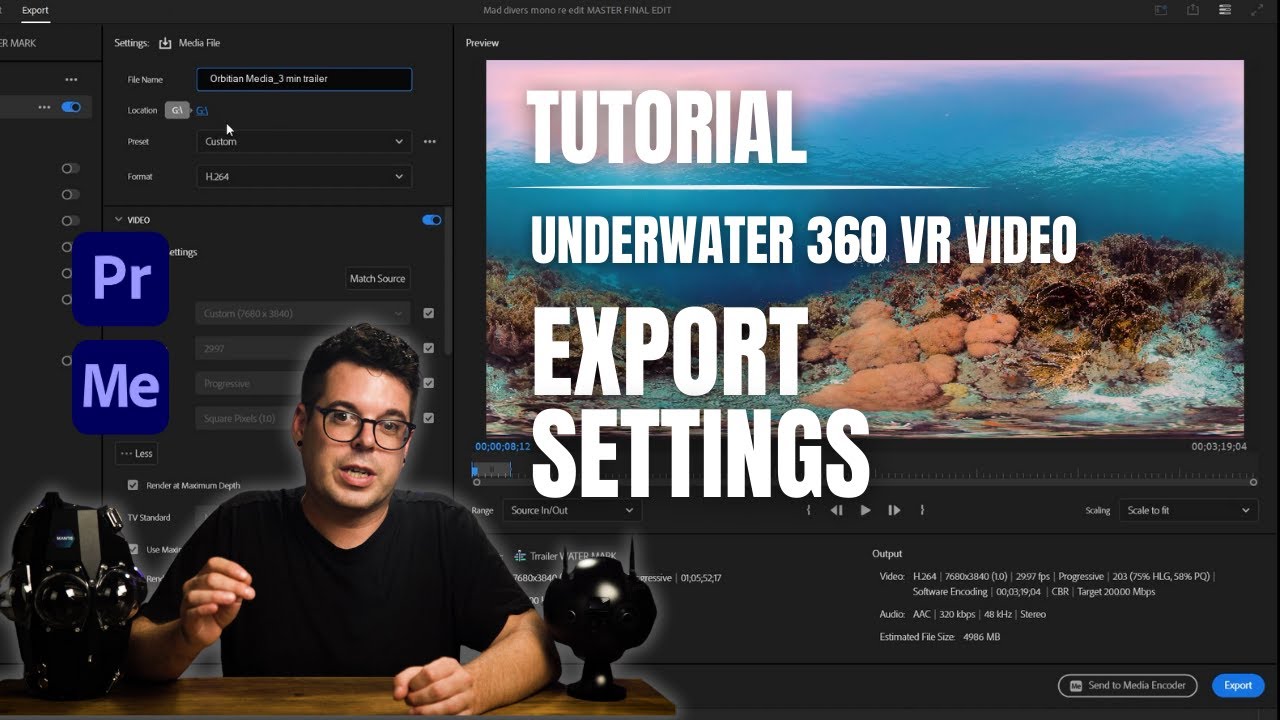Uncheck the checkbox beside Square Pixels aspect
The height and width of the screenshot is (720, 1280).
(x=428, y=418)
